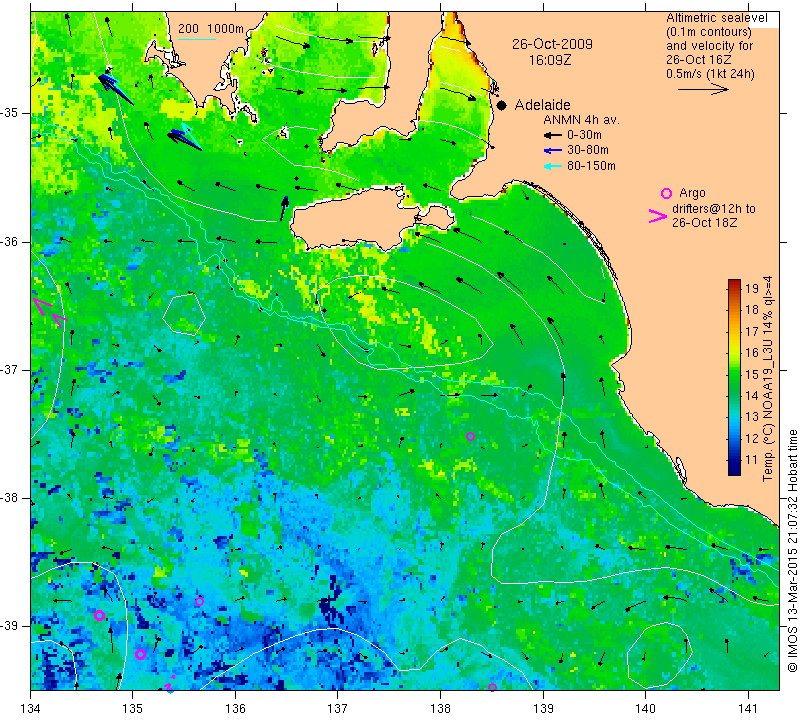800x720 pixels.
Task: Click the 'Altimetric sealevel' caption
Action: point(716,18)
